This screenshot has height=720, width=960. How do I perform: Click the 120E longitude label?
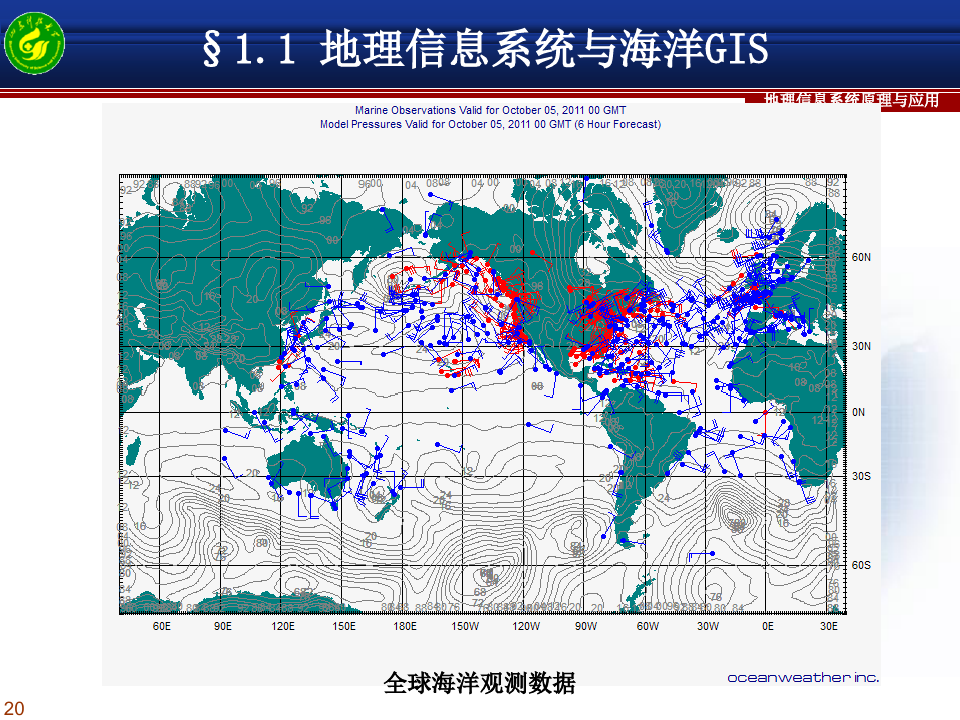283,626
